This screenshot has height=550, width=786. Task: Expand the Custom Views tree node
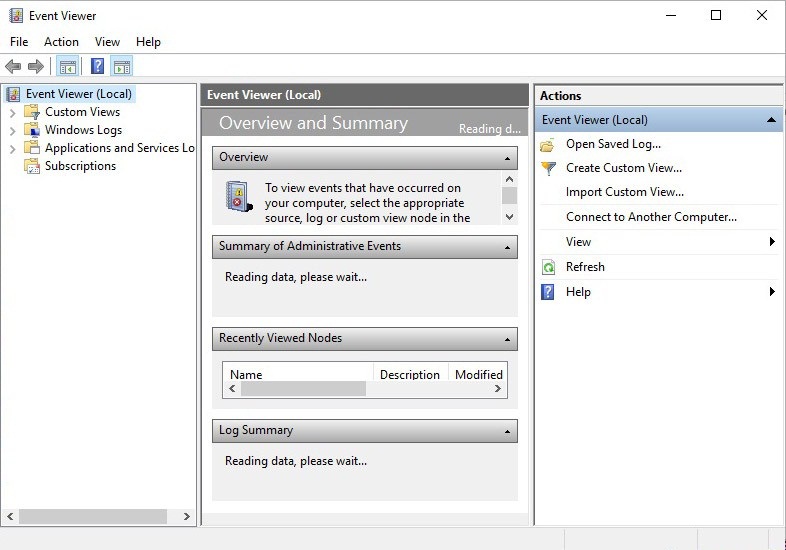click(x=12, y=113)
